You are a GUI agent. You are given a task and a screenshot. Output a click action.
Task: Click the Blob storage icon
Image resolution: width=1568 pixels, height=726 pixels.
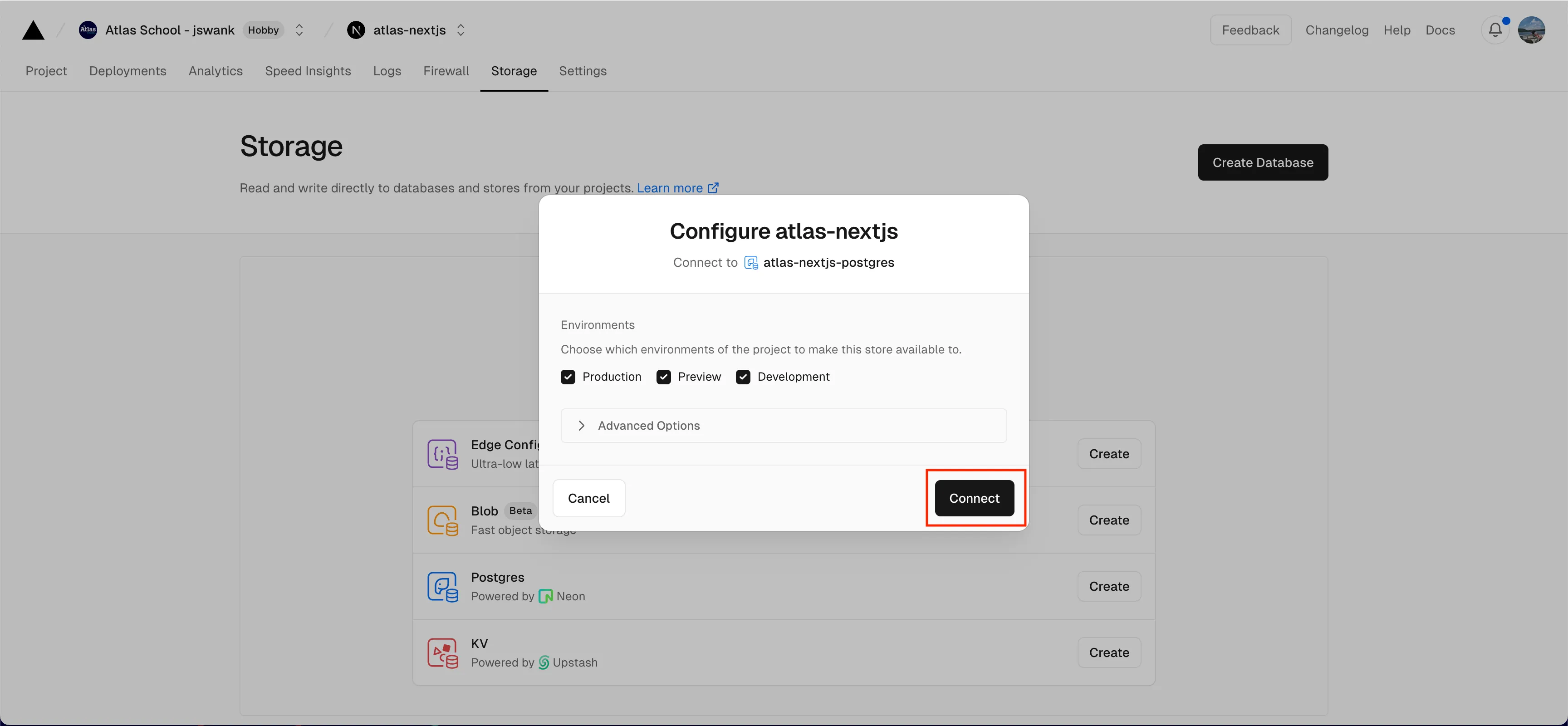tap(442, 520)
